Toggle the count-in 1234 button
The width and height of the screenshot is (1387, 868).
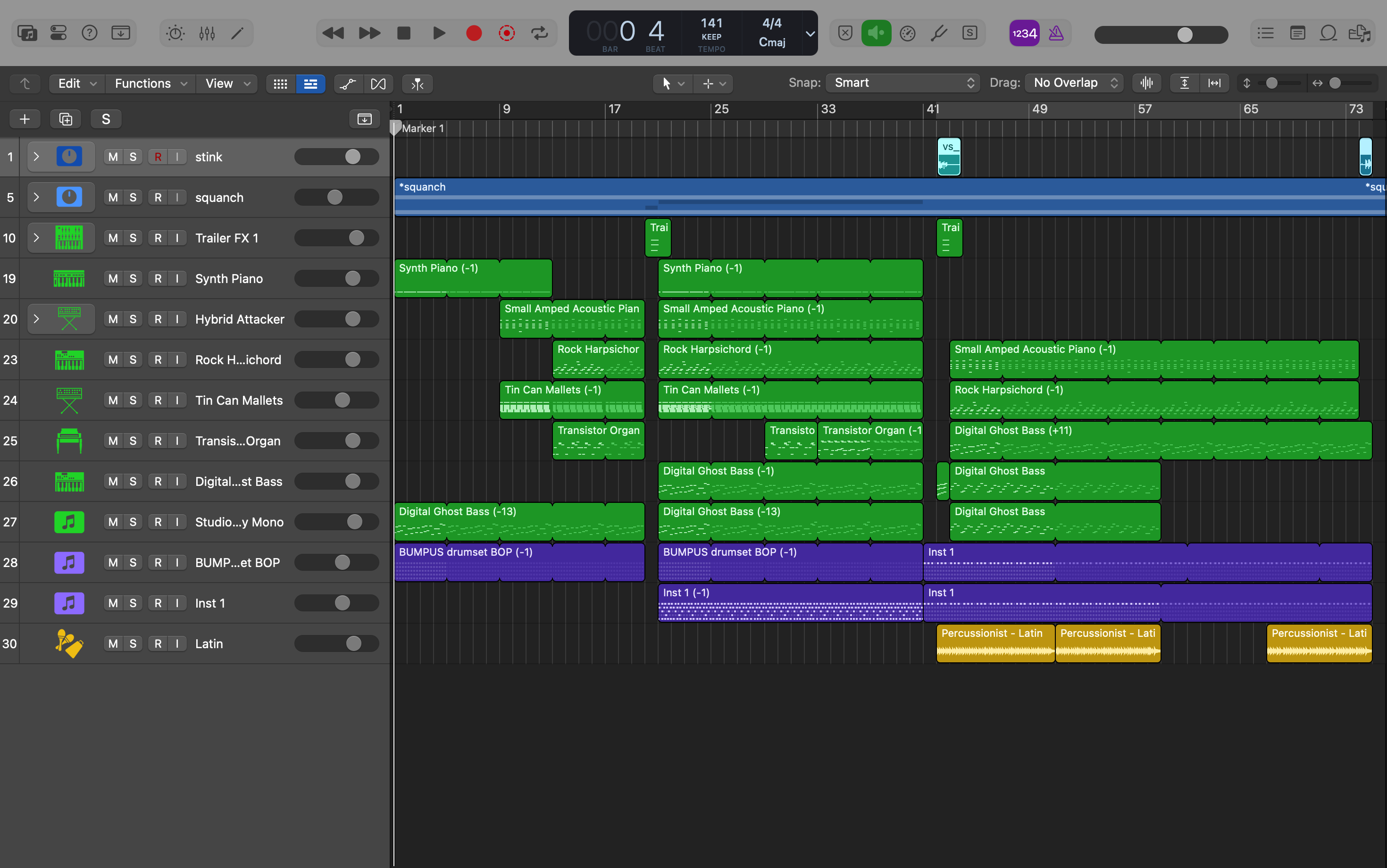pos(1024,33)
